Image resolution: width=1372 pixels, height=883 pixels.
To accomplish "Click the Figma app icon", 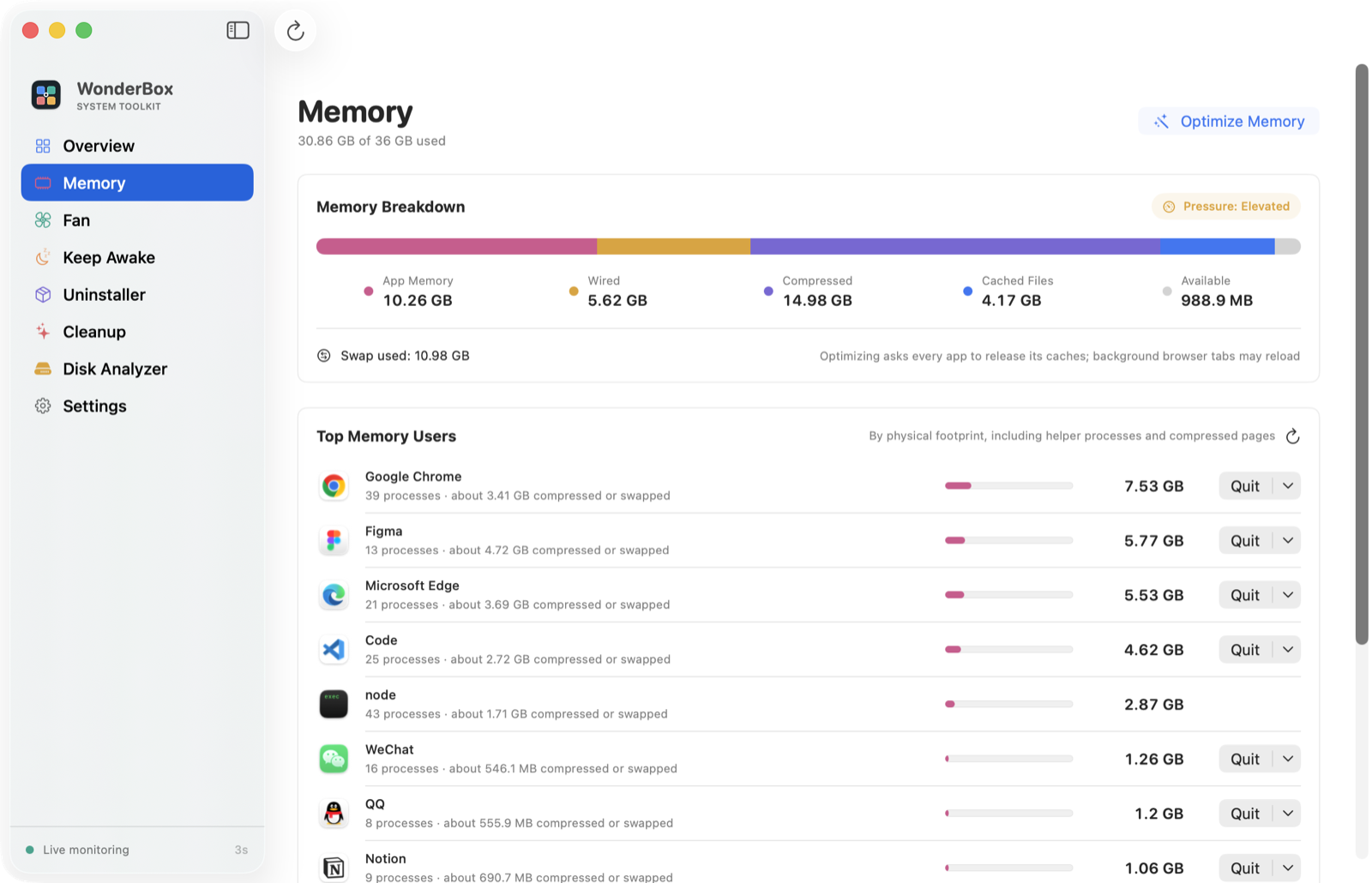I will click(334, 541).
